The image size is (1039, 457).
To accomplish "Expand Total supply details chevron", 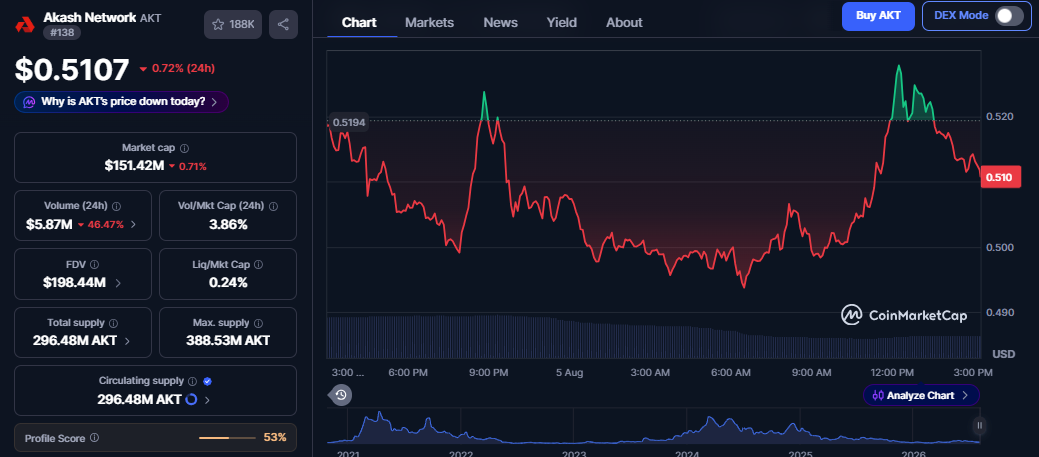I will [127, 341].
